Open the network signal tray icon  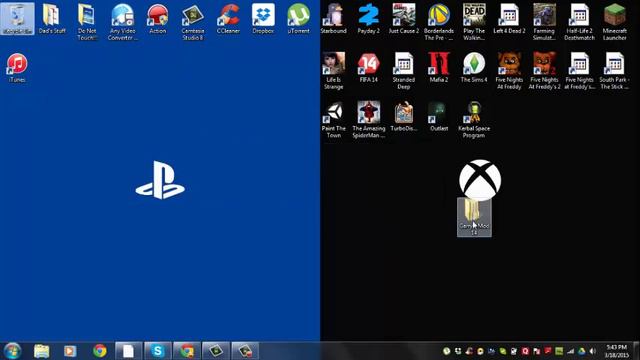571,351
